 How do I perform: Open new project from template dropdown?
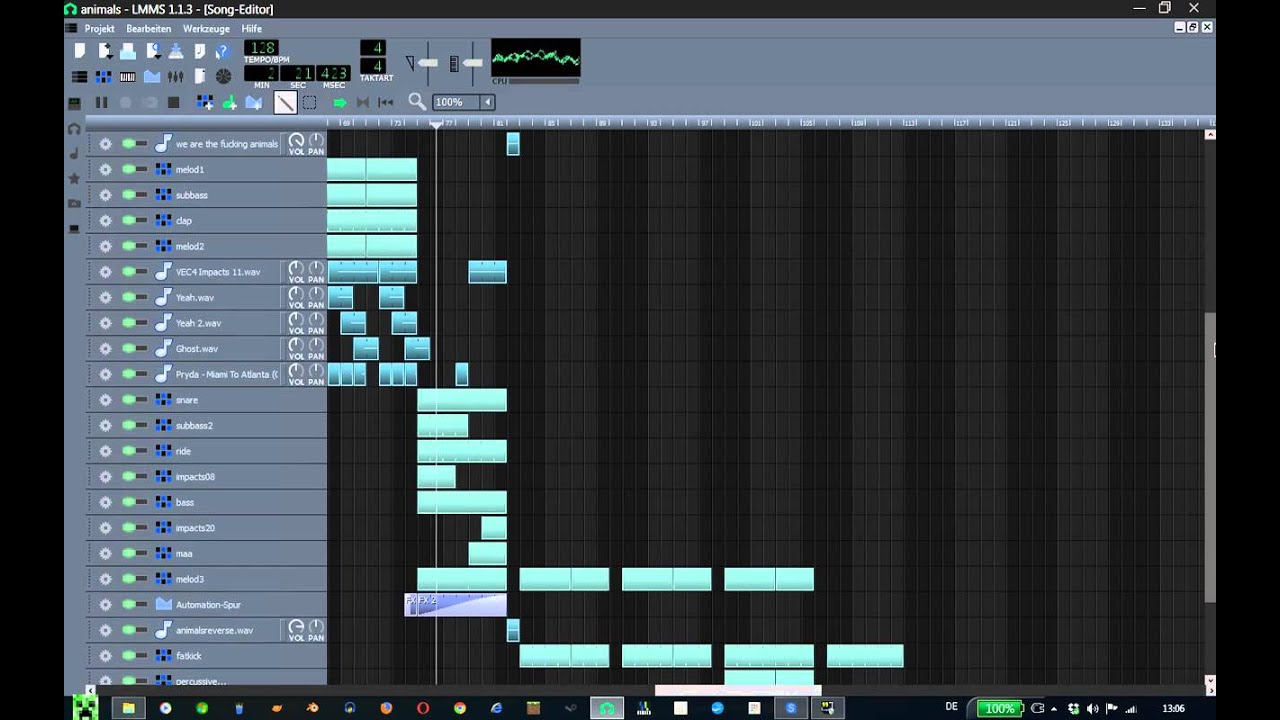tap(104, 51)
